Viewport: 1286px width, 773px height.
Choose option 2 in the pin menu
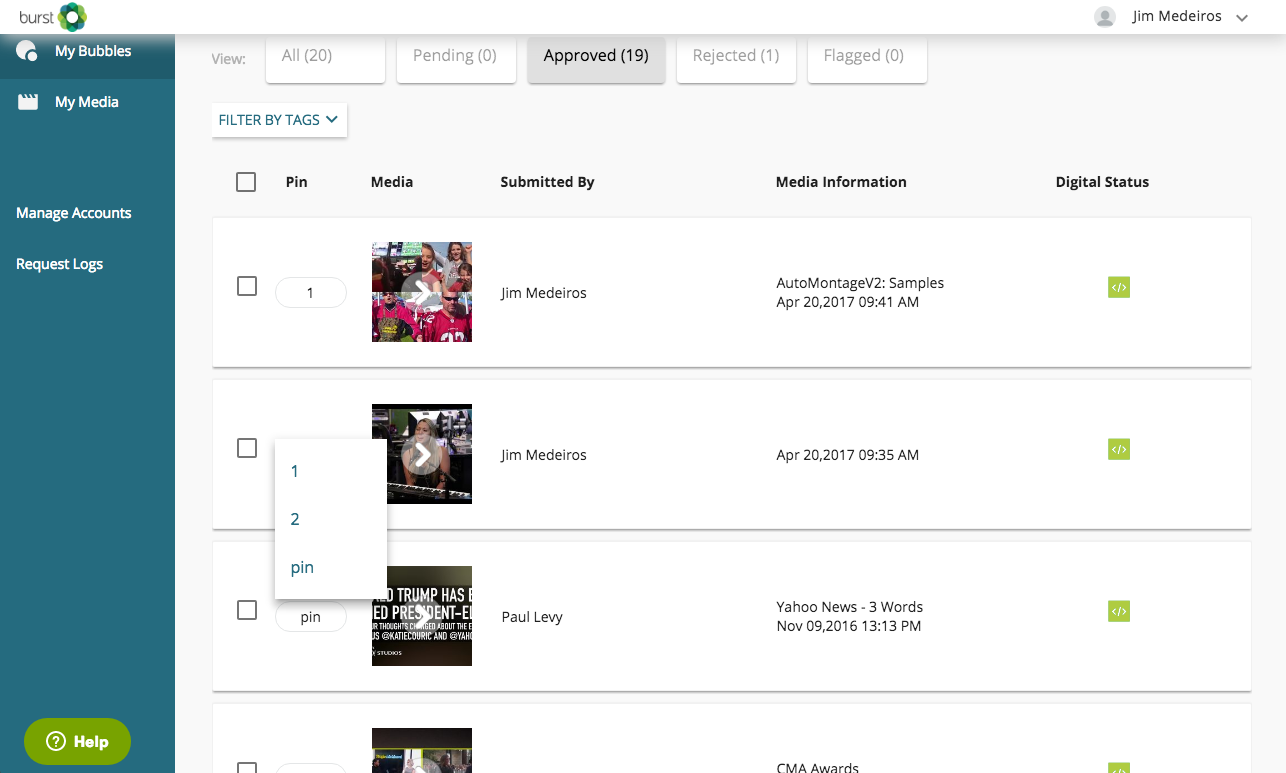click(296, 519)
